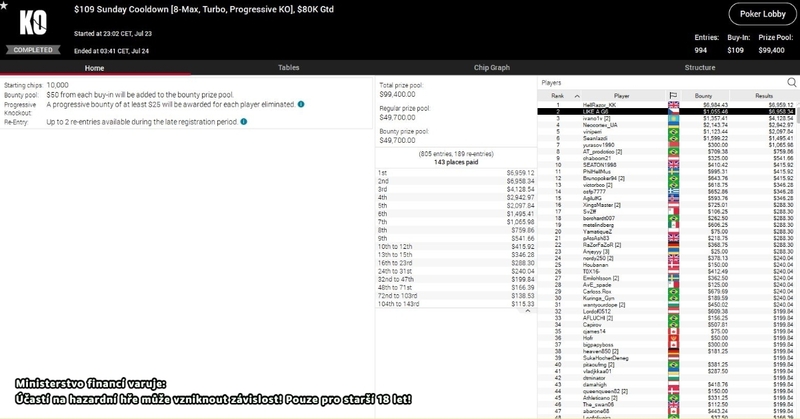Click the German flag beside RaZorFaZoR [2]

673,245
